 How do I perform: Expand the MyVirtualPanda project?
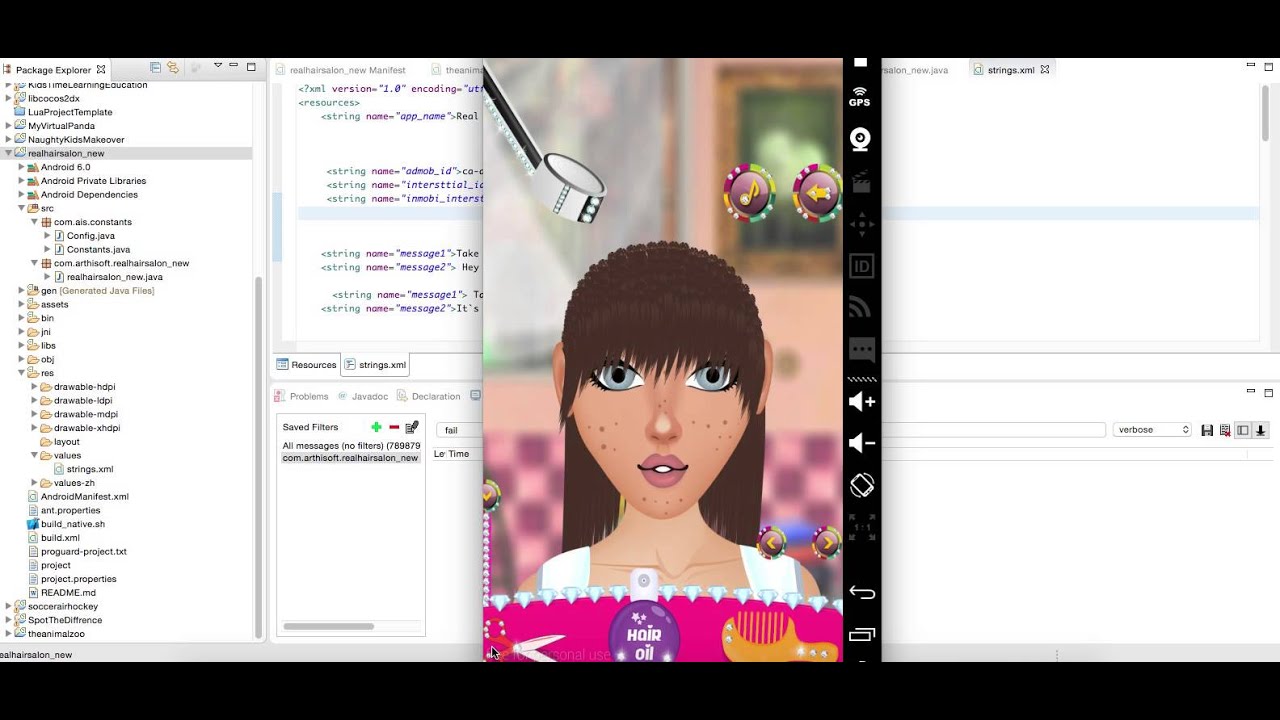point(9,126)
